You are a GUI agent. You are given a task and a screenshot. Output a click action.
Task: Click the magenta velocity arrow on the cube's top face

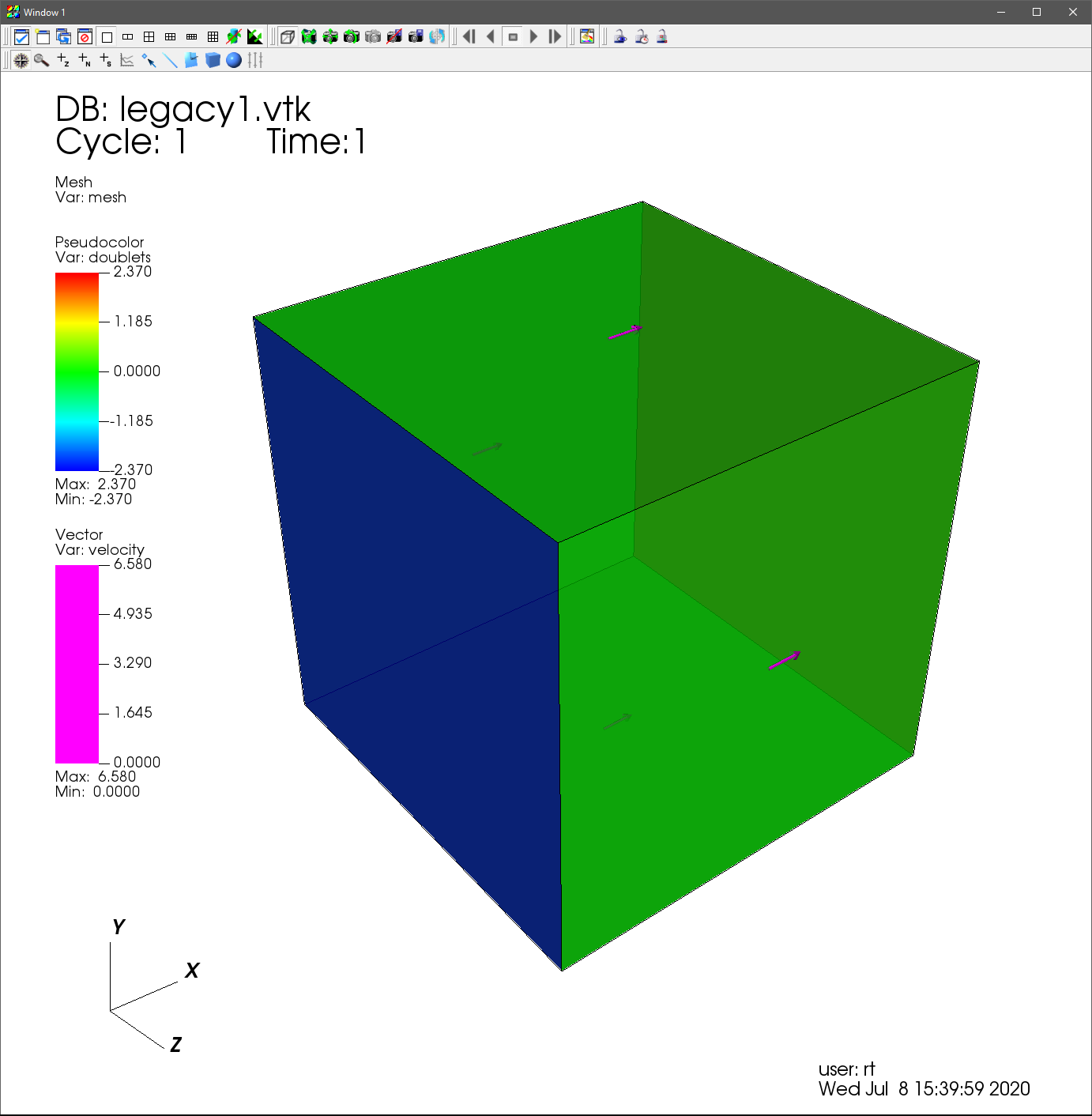[625, 333]
